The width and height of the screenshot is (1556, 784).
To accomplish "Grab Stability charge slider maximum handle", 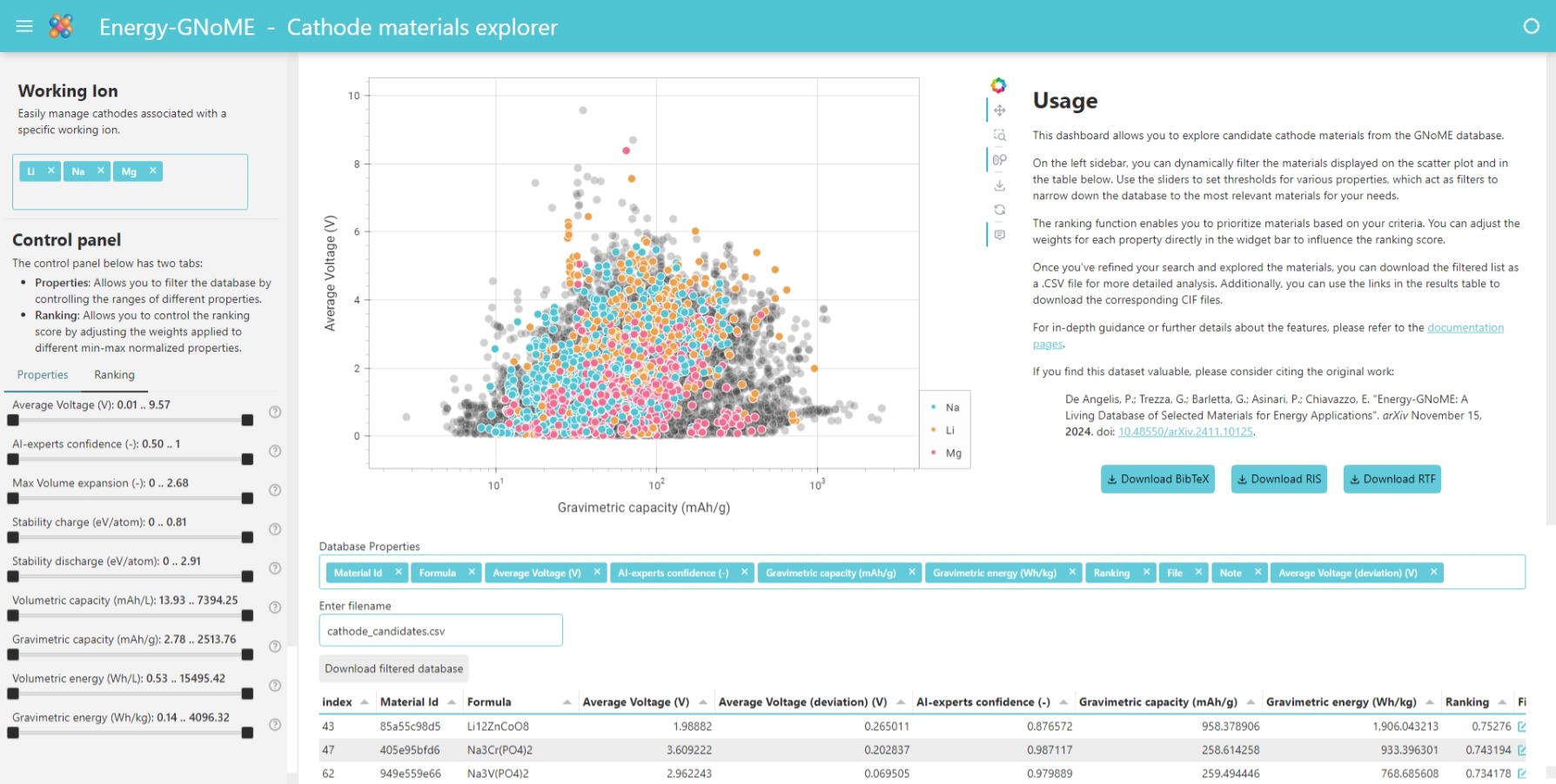I will 247,538.
